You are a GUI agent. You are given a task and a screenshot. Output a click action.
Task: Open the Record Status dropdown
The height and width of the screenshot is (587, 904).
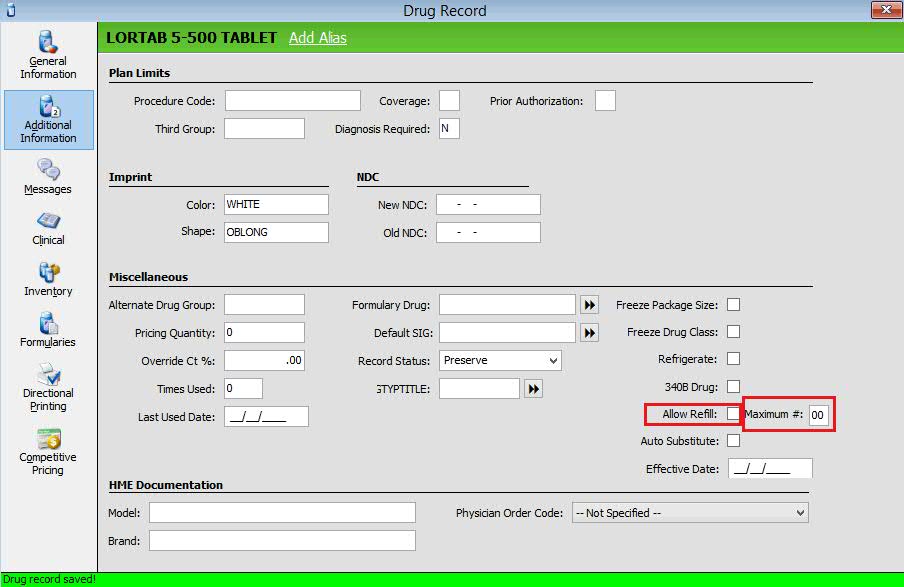tap(500, 360)
